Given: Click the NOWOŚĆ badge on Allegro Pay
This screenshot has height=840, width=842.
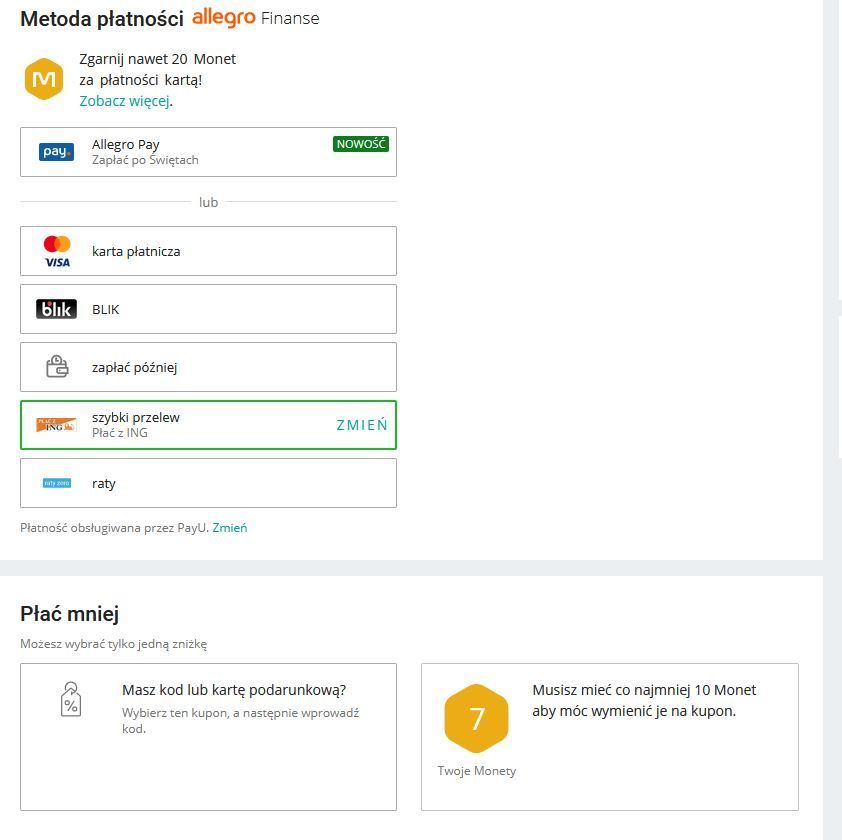Looking at the screenshot, I should click(x=360, y=144).
